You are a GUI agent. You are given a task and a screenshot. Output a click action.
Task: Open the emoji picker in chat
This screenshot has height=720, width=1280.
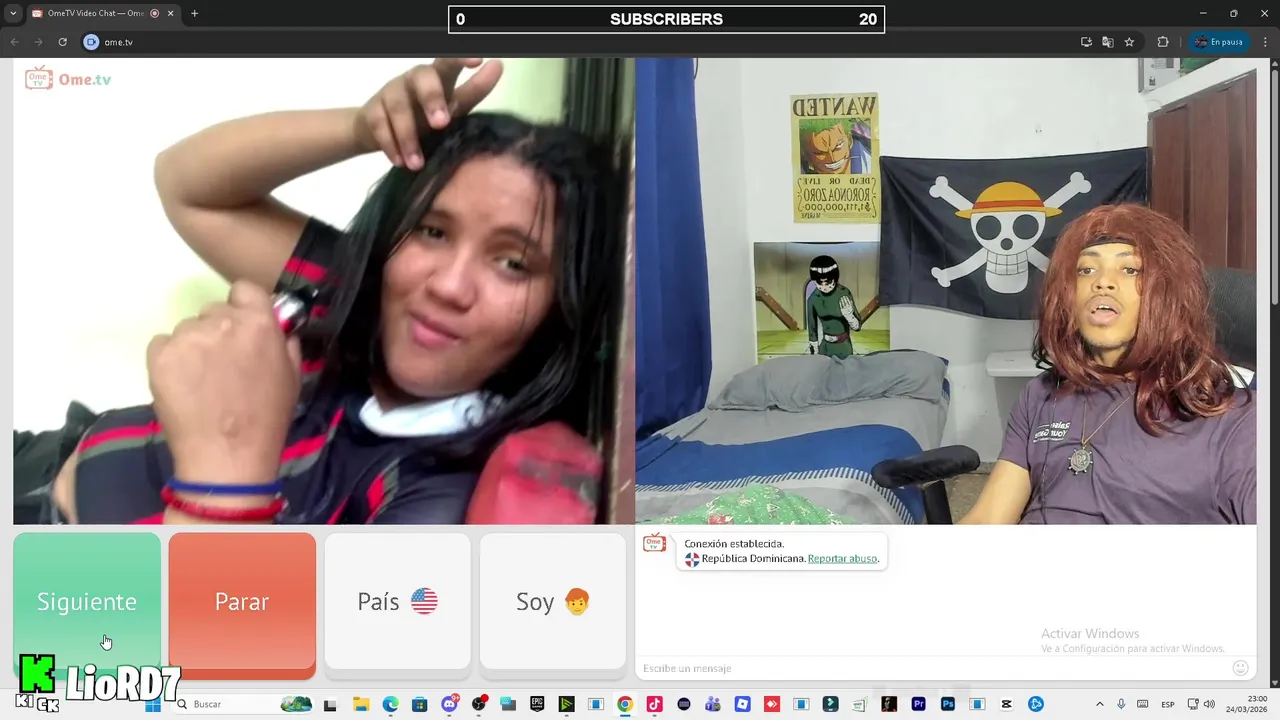(1241, 668)
